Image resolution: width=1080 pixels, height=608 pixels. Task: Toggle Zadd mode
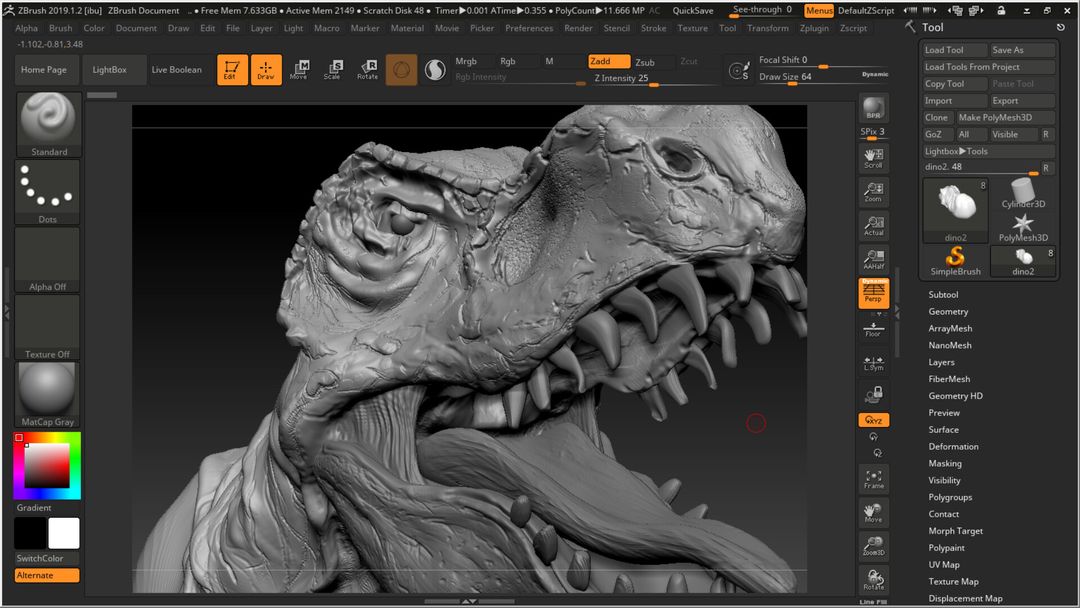609,61
